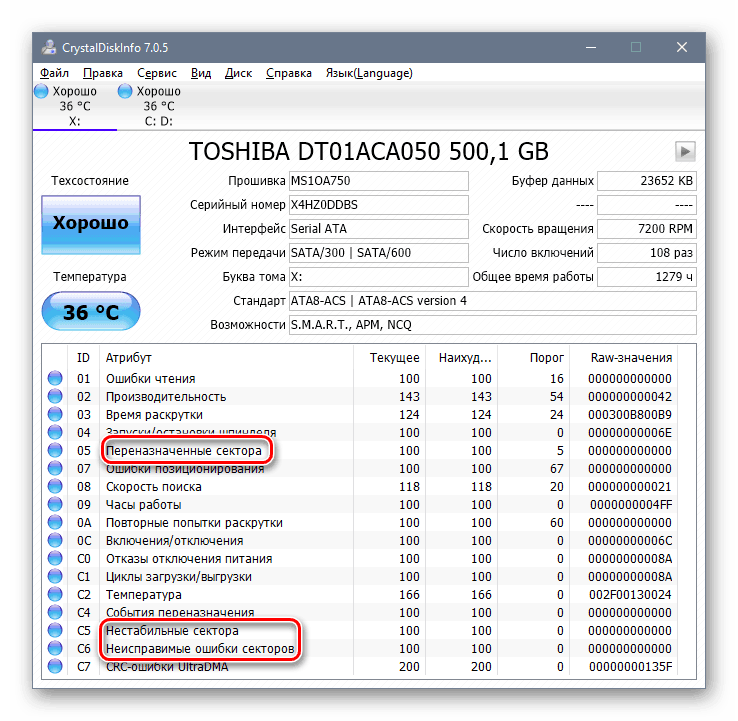Click the 36 °C temperature button
This screenshot has height=721, width=738.
pos(91,312)
